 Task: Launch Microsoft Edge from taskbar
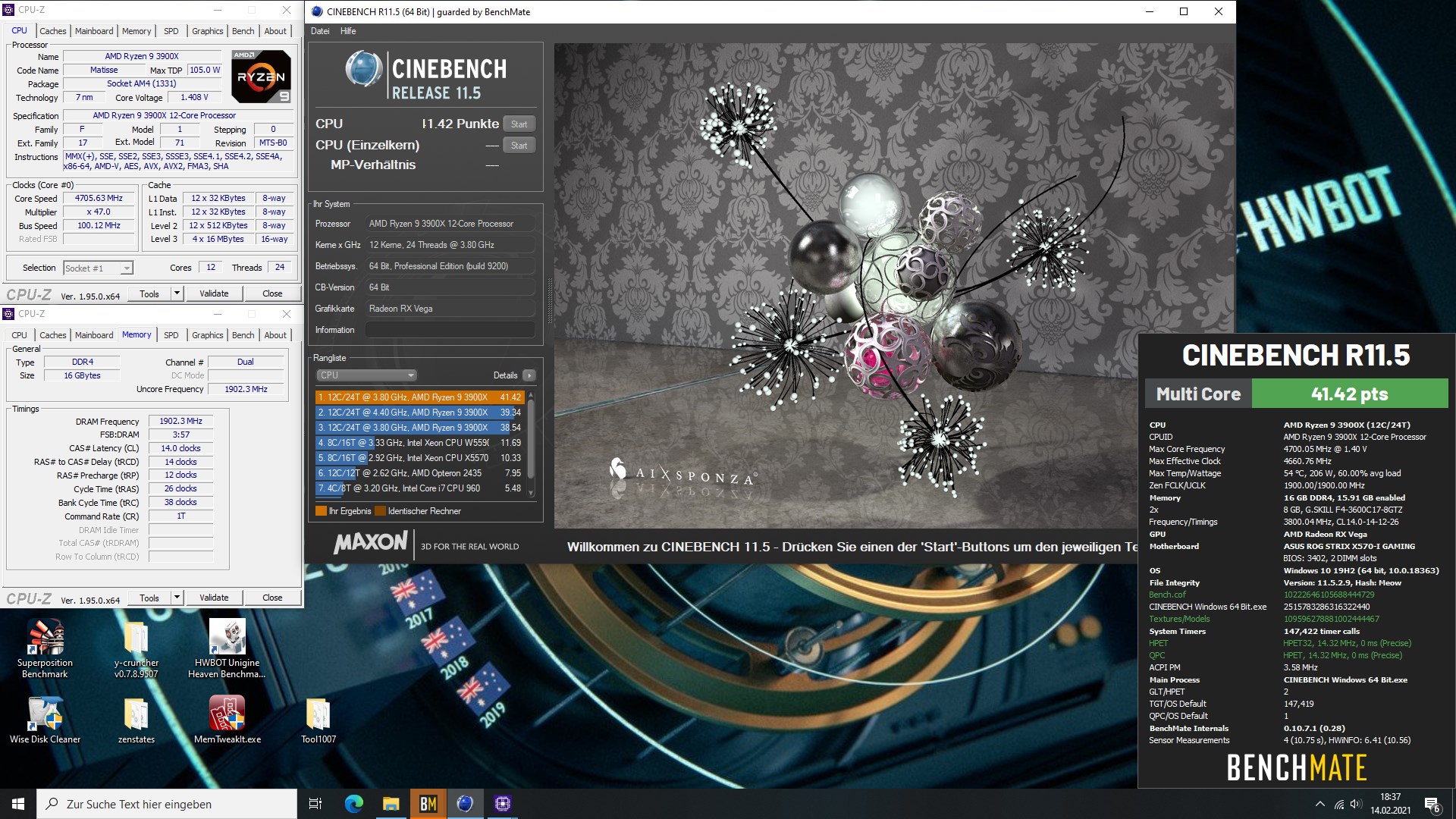pos(353,804)
